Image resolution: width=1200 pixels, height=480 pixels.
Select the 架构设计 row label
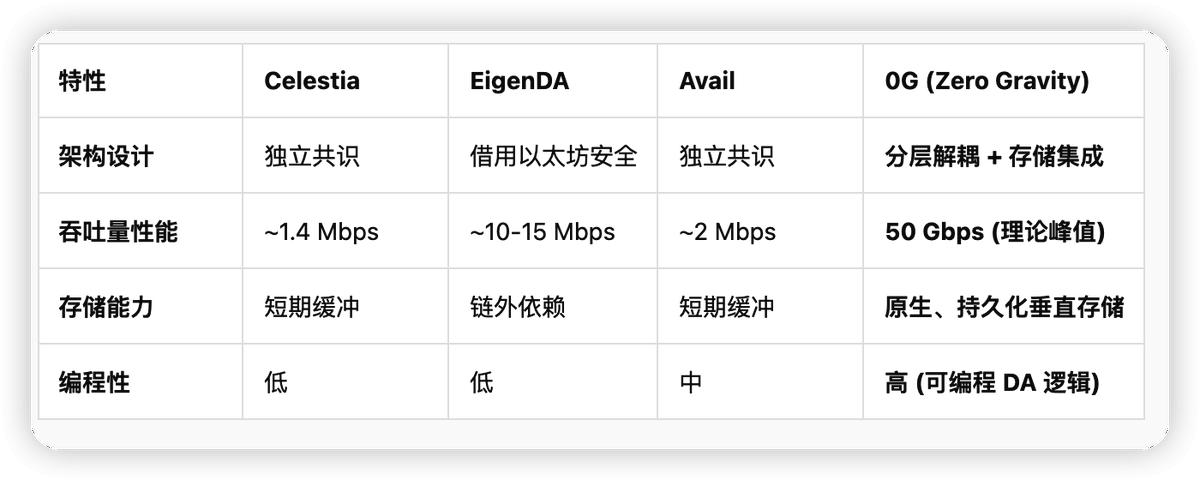[x=106, y=157]
